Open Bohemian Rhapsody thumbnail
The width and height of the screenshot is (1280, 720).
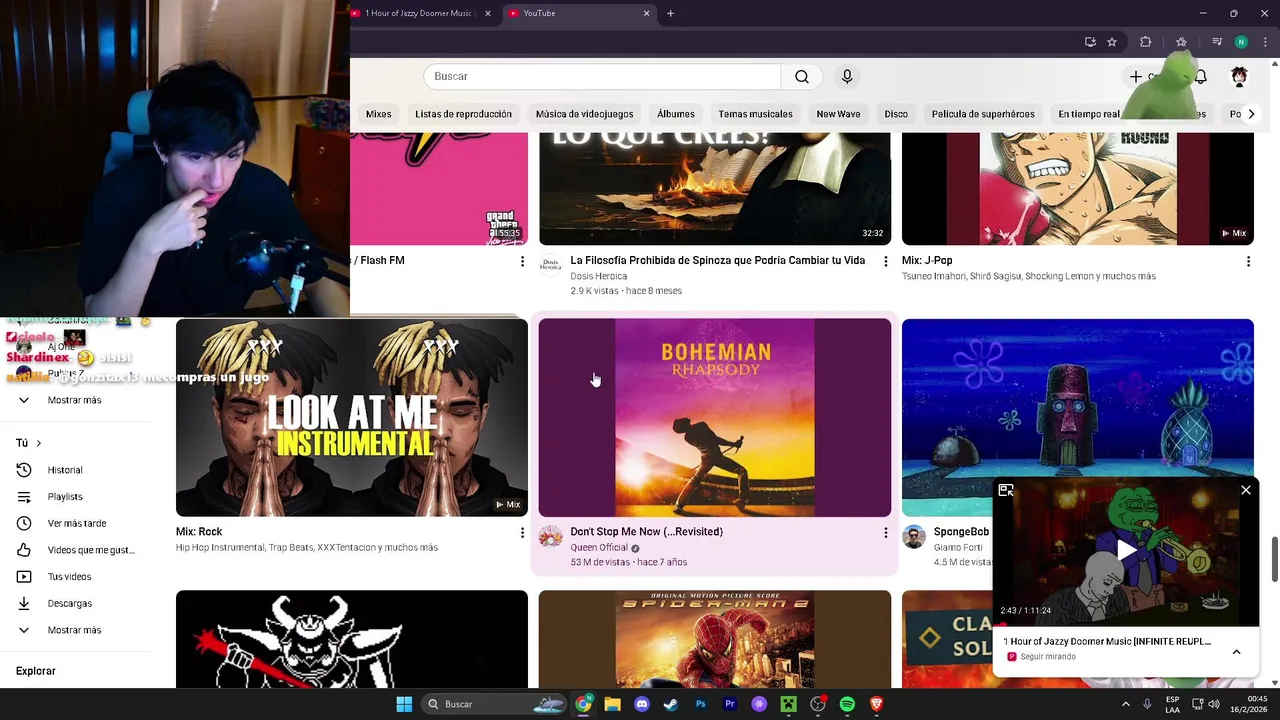[x=715, y=417]
